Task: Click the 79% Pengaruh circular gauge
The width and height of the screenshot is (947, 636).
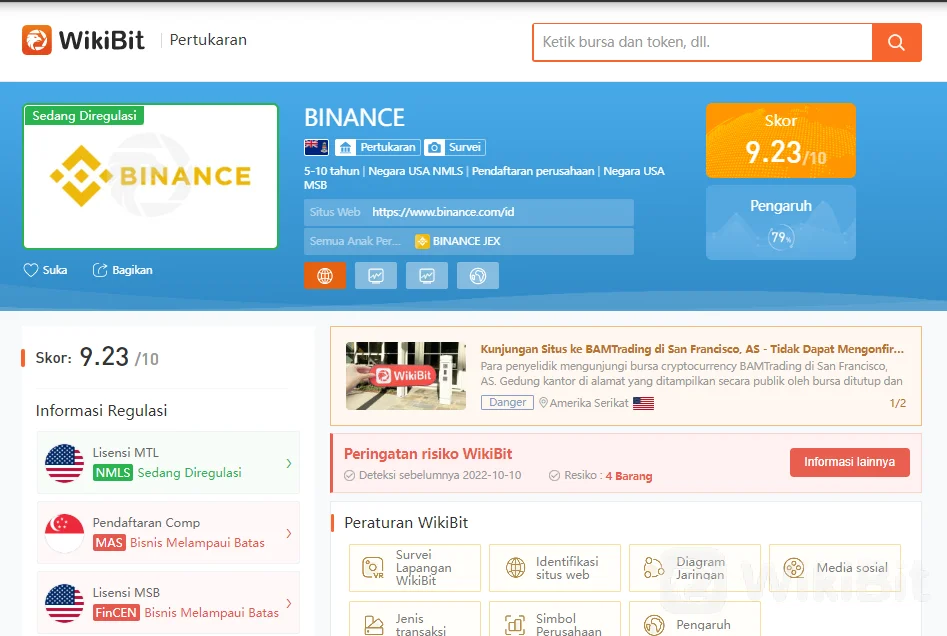Action: (781, 237)
